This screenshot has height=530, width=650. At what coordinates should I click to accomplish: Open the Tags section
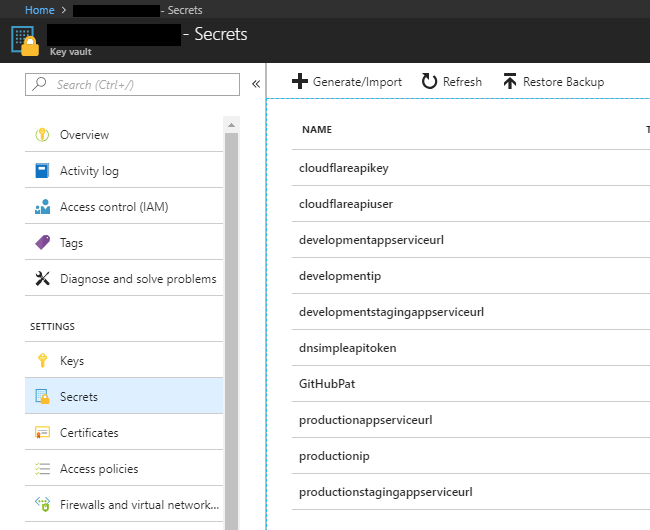(124, 242)
